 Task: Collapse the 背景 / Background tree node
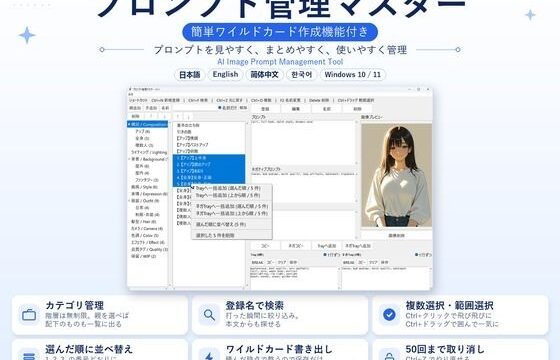[129, 159]
